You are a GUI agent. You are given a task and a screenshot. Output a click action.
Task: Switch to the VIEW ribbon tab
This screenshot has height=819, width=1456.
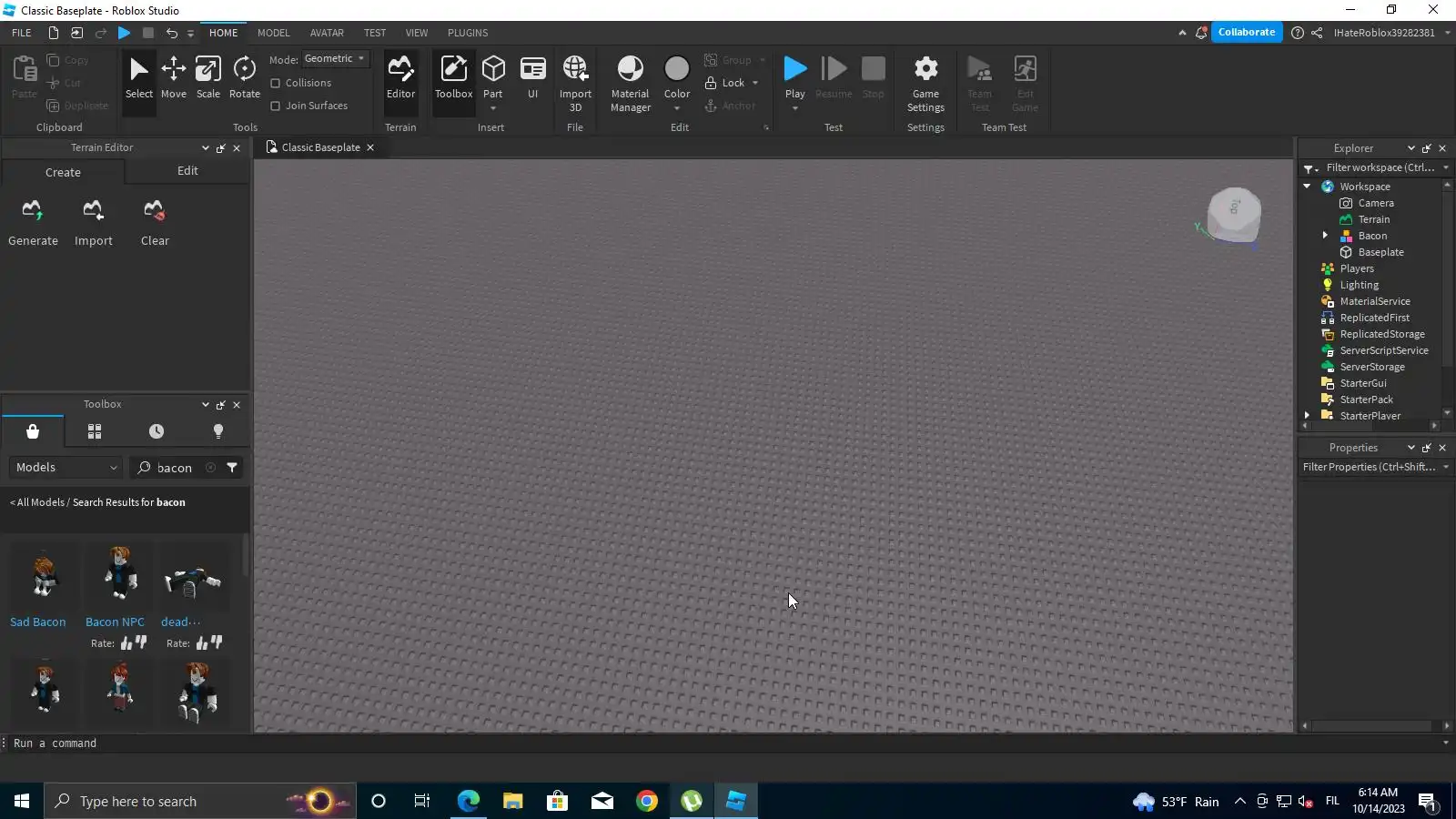pos(417,33)
